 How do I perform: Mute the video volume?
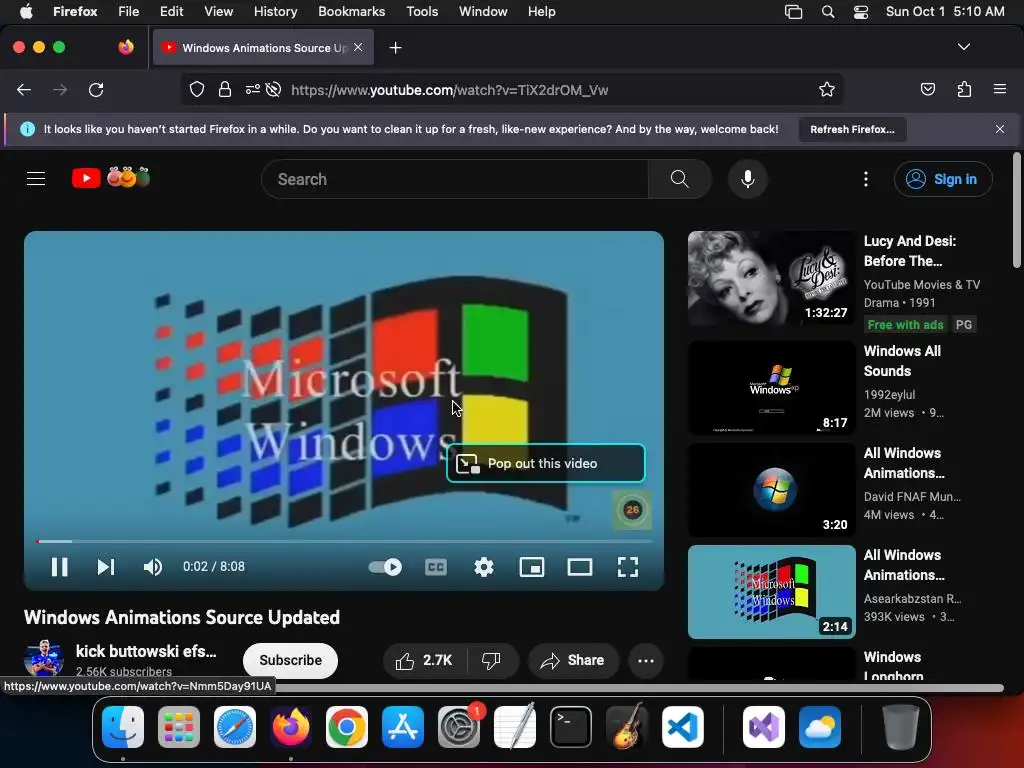point(153,567)
